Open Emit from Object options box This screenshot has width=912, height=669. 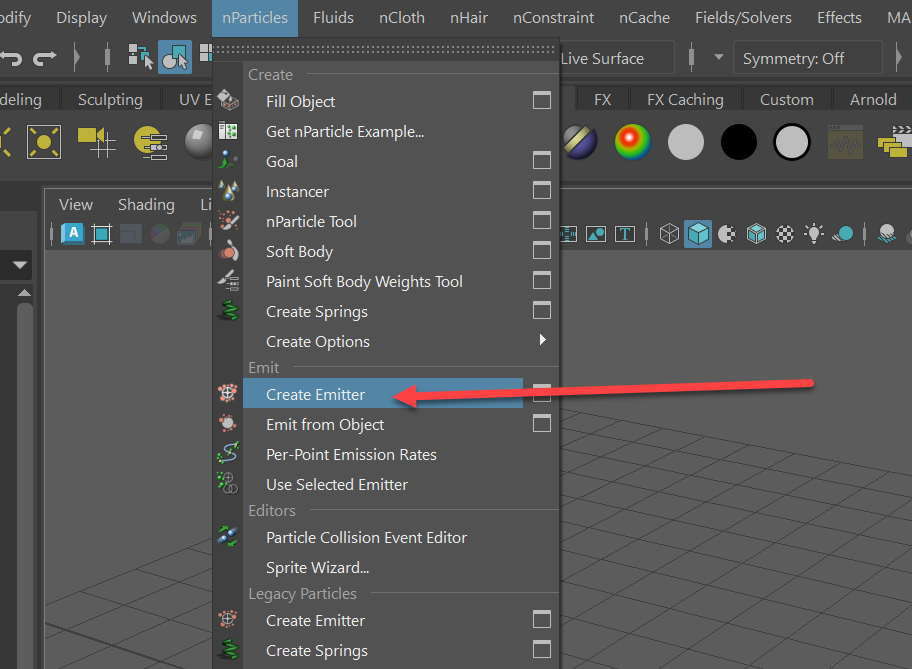pyautogui.click(x=542, y=424)
